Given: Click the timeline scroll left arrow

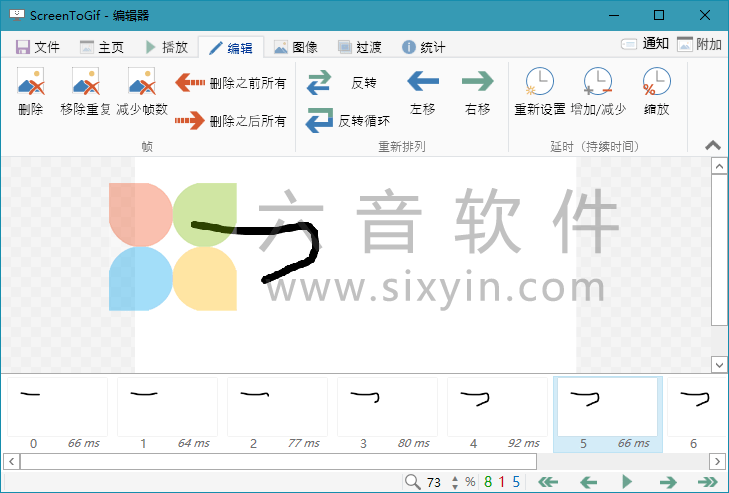Looking at the screenshot, I should click(12, 462).
